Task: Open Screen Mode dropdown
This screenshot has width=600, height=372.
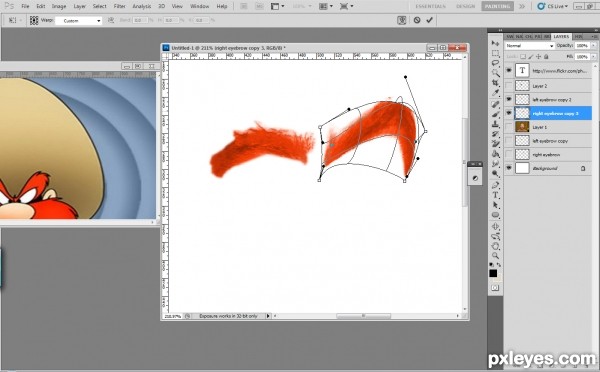Action: [346, 6]
